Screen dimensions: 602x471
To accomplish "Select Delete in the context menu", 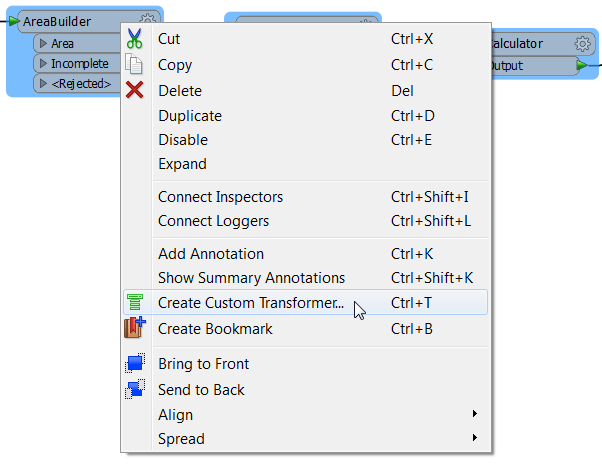I will pos(306,91).
